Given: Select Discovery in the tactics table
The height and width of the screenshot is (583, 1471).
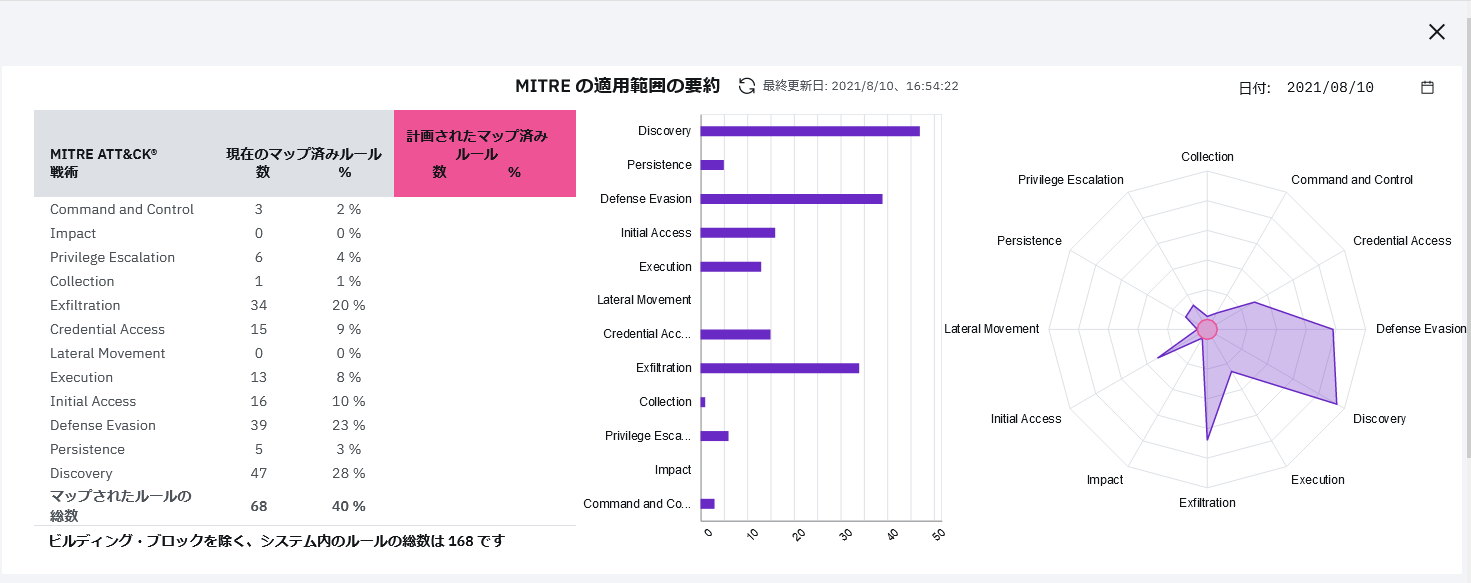Looking at the screenshot, I should [81, 473].
